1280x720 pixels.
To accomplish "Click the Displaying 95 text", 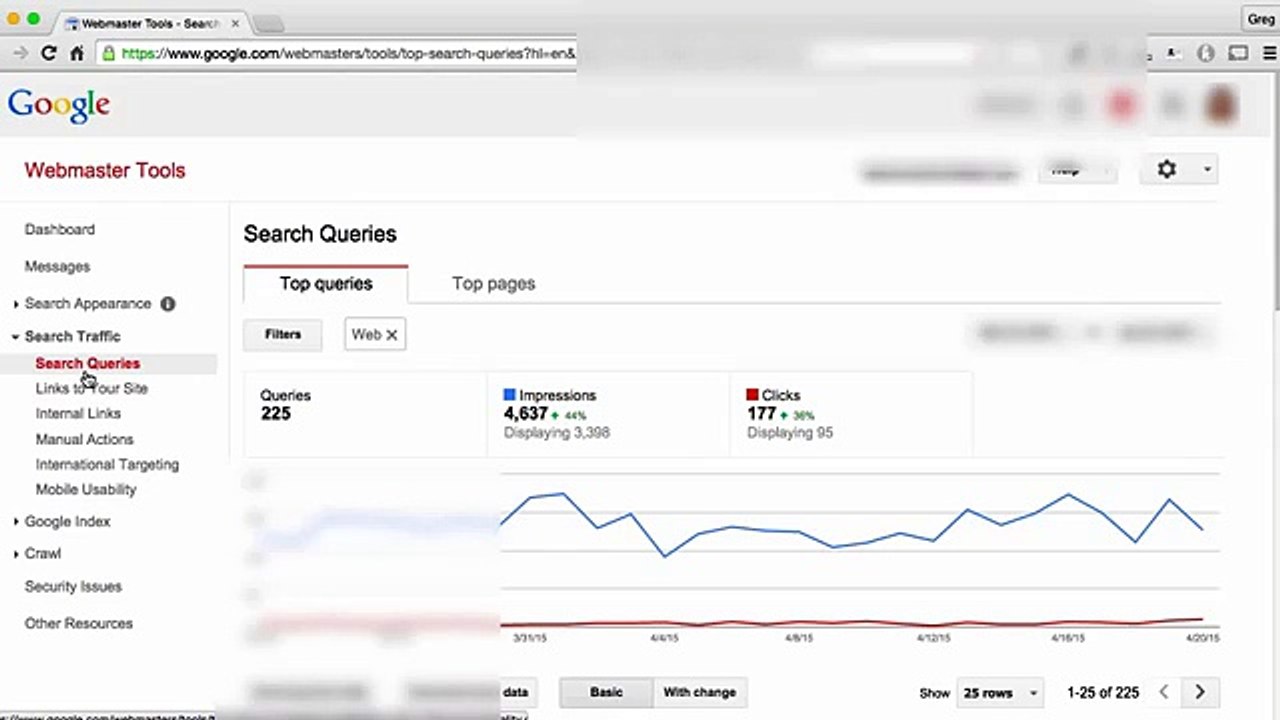I will click(x=790, y=433).
